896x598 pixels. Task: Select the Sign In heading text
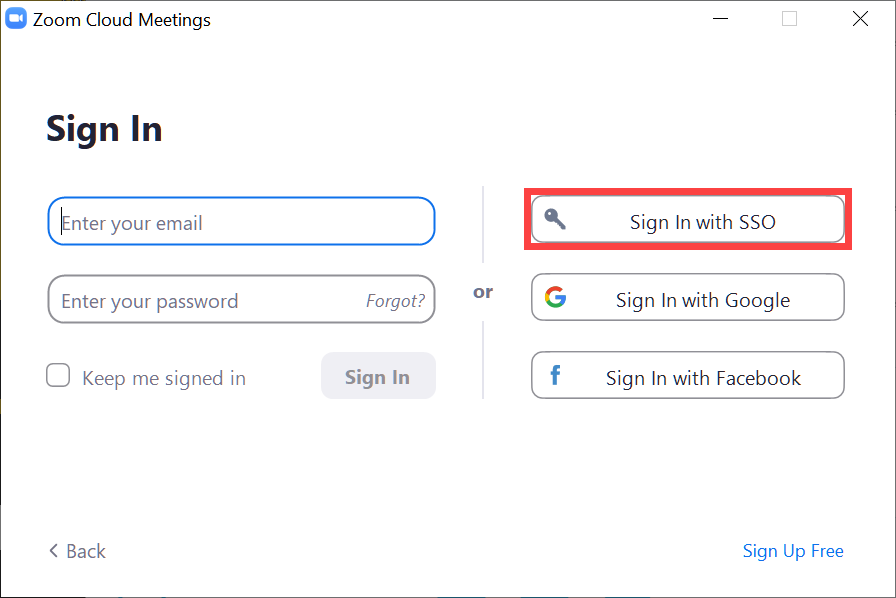[104, 129]
